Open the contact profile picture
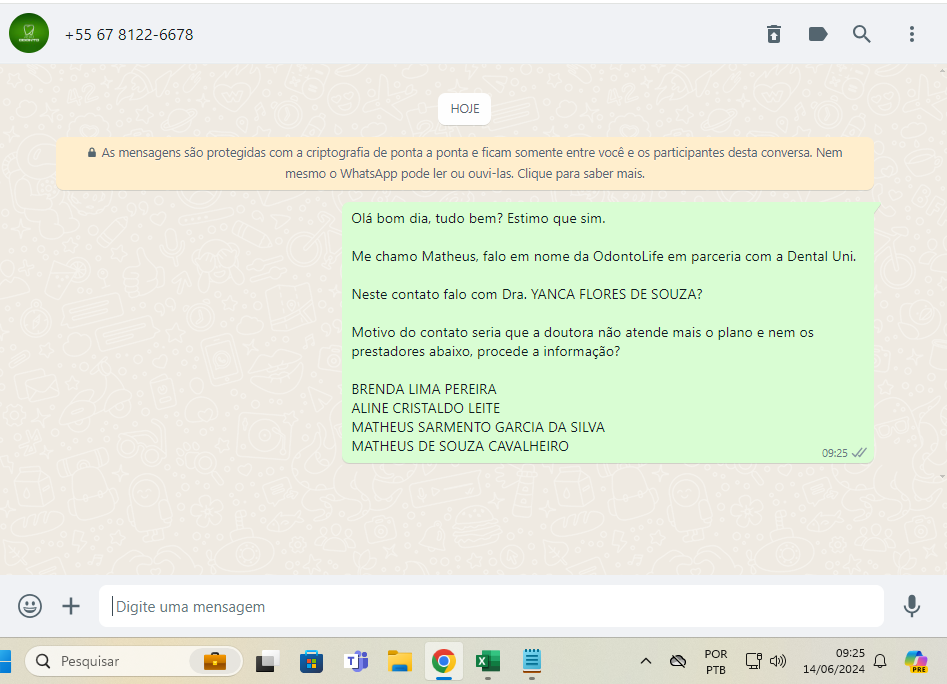Screen dimensions: 947x684 (x=29, y=33)
